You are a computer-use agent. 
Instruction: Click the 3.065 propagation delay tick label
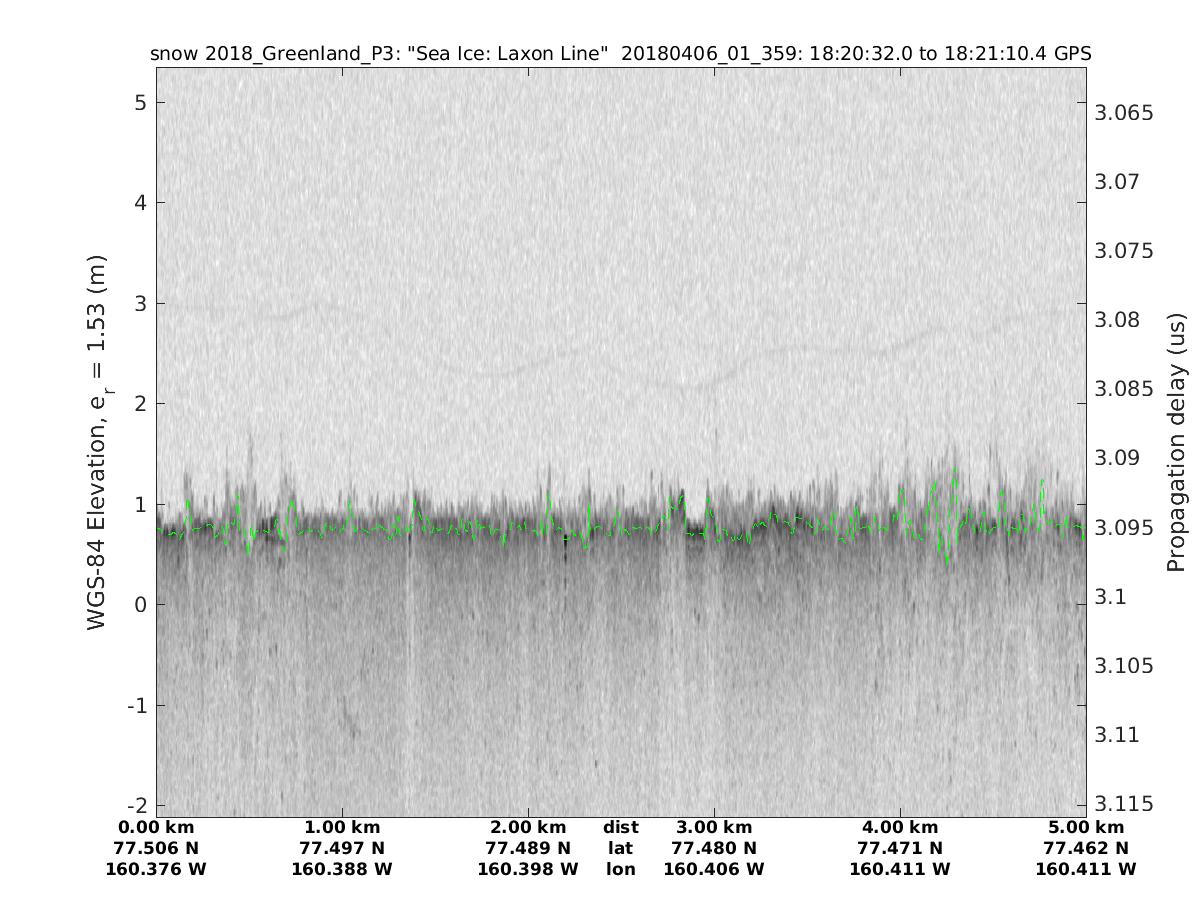(1124, 113)
